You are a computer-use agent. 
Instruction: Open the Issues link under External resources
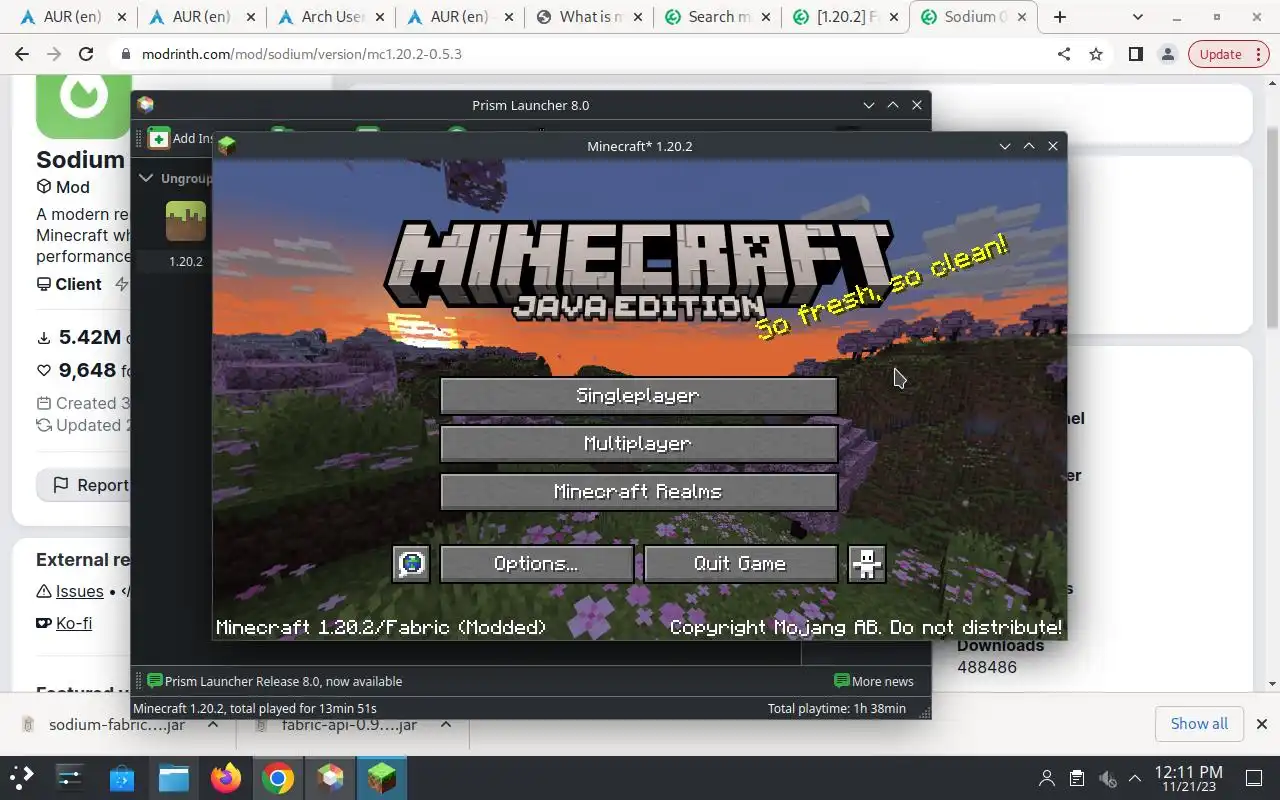point(79,591)
